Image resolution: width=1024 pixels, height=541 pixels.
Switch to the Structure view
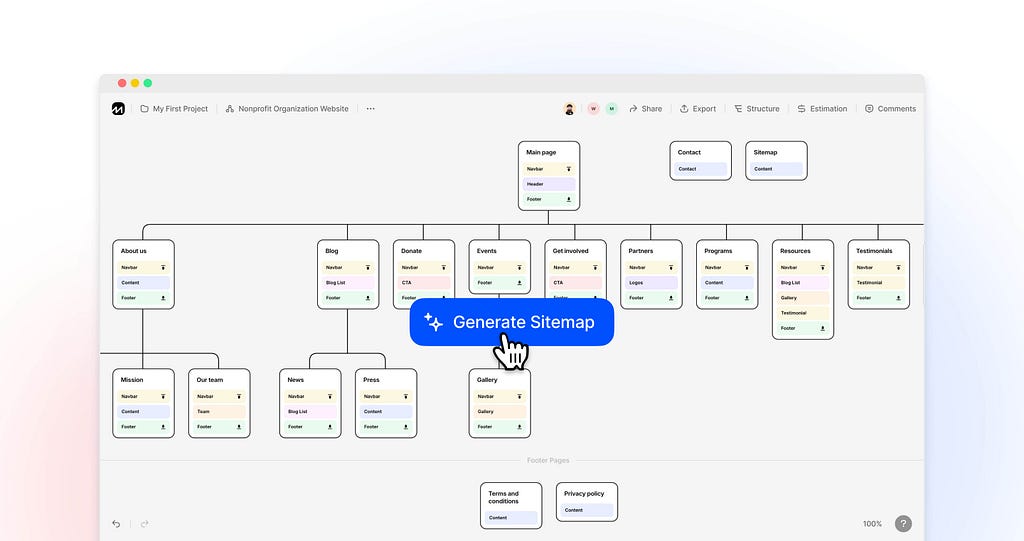pos(757,109)
